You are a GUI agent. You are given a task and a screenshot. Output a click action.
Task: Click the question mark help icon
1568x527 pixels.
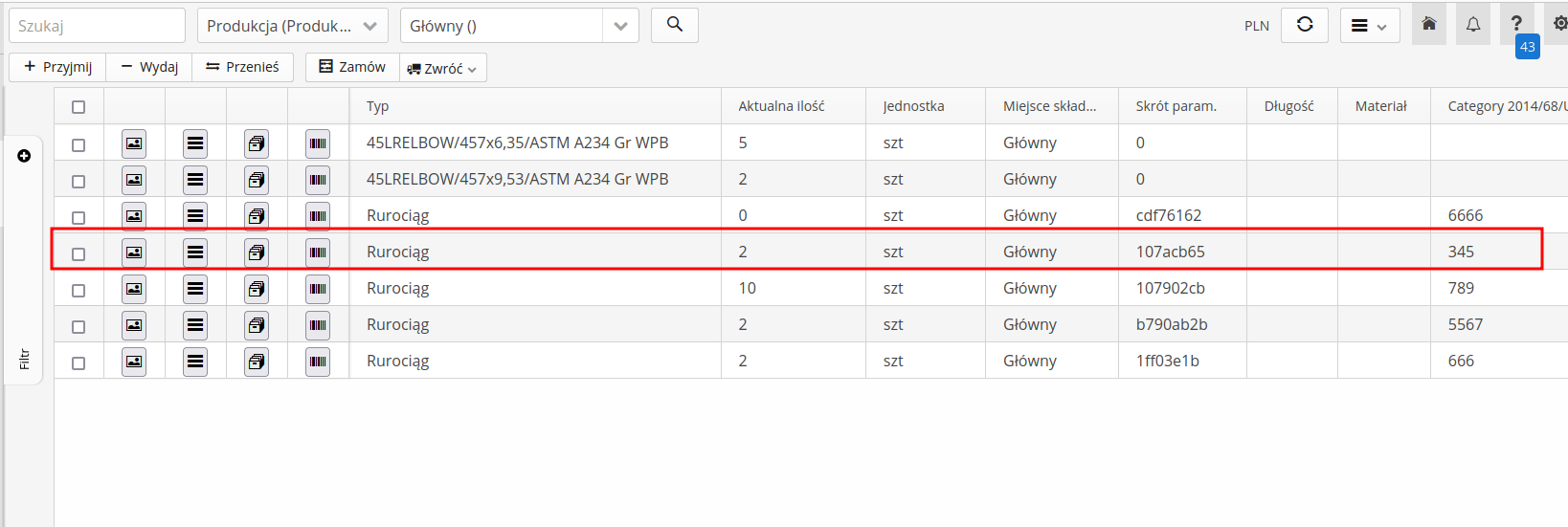[x=1516, y=24]
